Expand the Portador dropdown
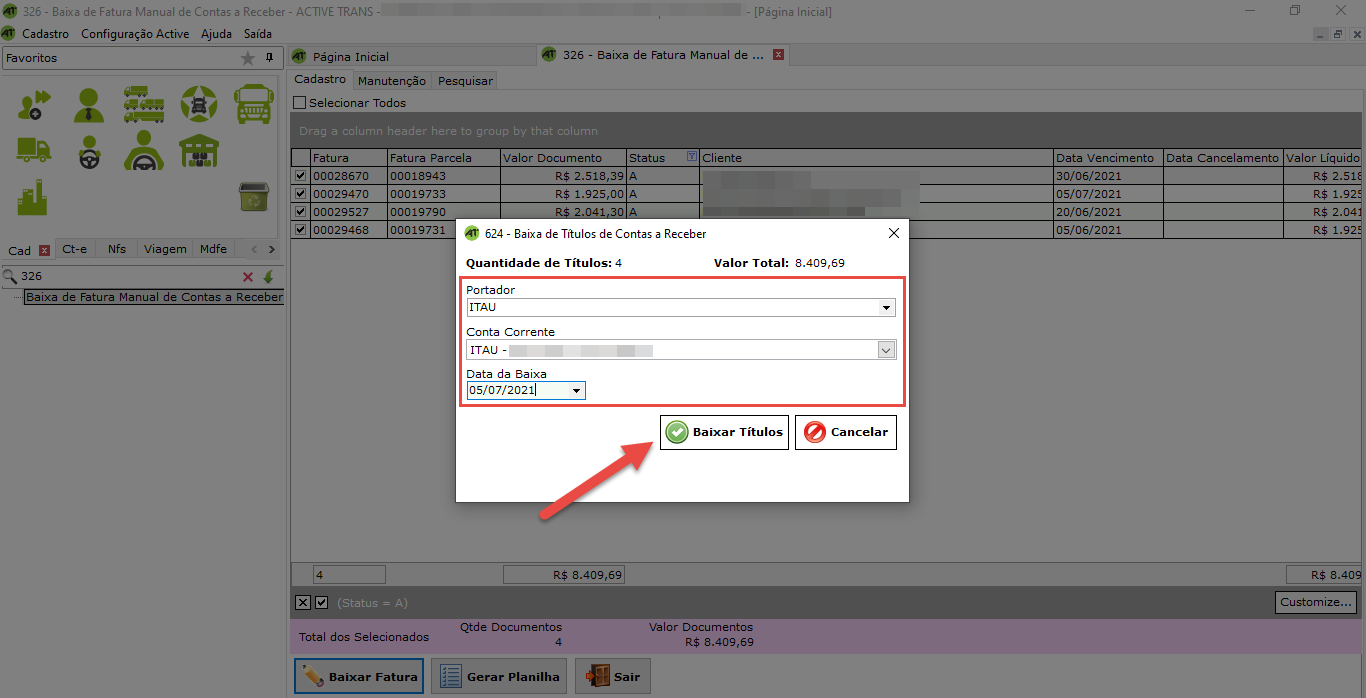1366x698 pixels. 886,308
